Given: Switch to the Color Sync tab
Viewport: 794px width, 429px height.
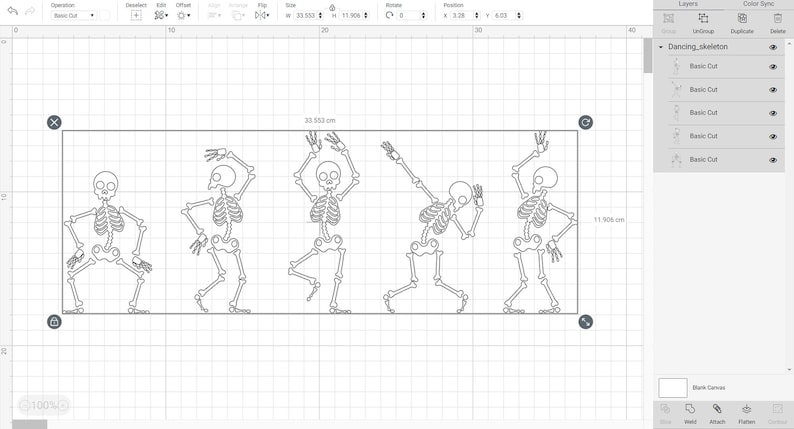Looking at the screenshot, I should 758,4.
